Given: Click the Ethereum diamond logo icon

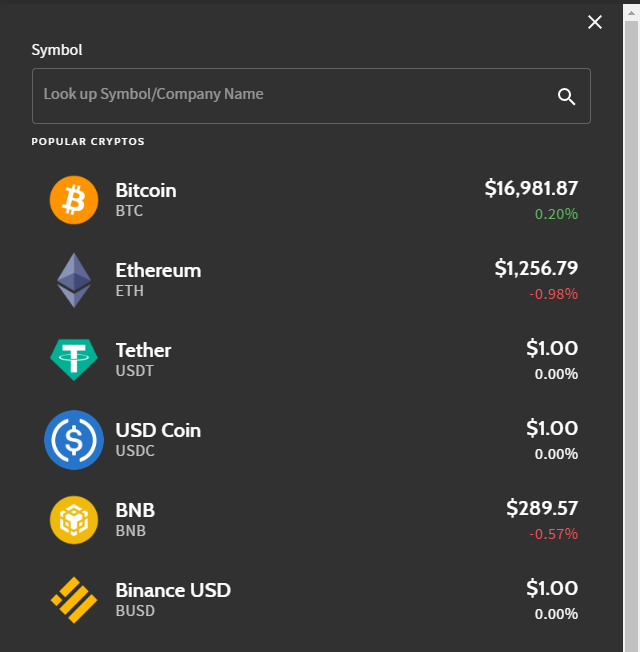Looking at the screenshot, I should coord(73,280).
